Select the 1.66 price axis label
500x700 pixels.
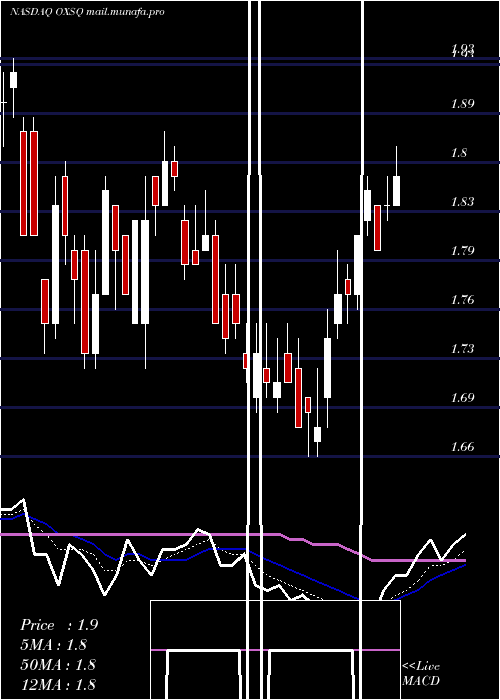[x=462, y=446]
